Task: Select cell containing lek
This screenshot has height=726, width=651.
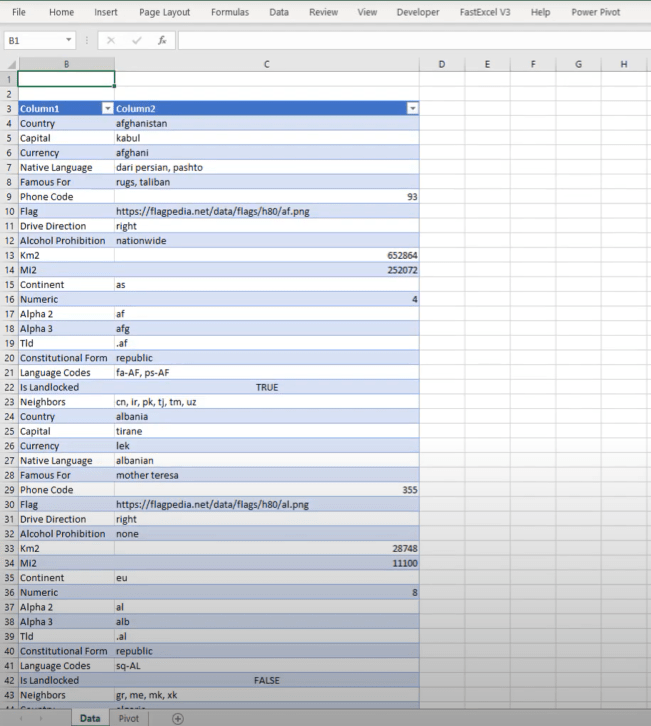Action: [267, 446]
